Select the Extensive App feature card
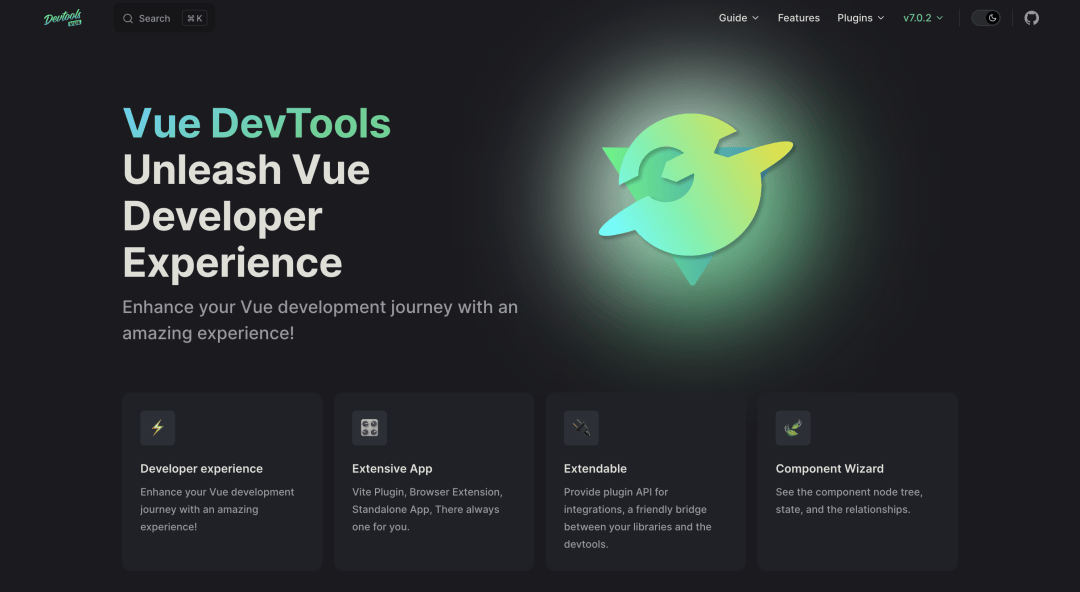The image size is (1080, 592). (433, 481)
